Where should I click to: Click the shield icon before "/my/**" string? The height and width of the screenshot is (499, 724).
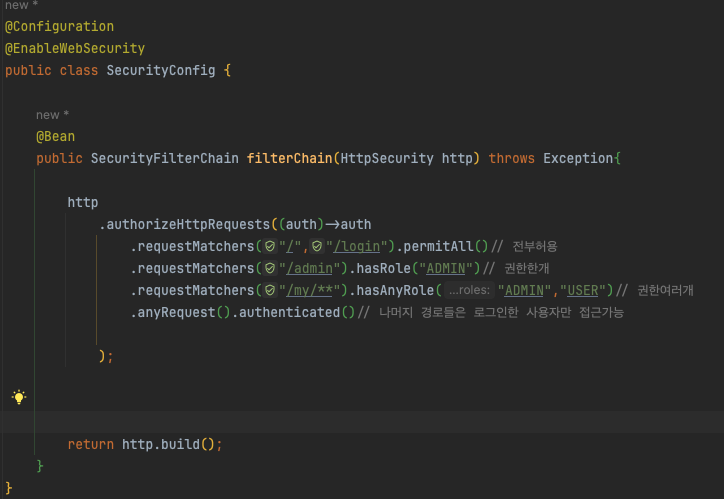[x=270, y=290]
